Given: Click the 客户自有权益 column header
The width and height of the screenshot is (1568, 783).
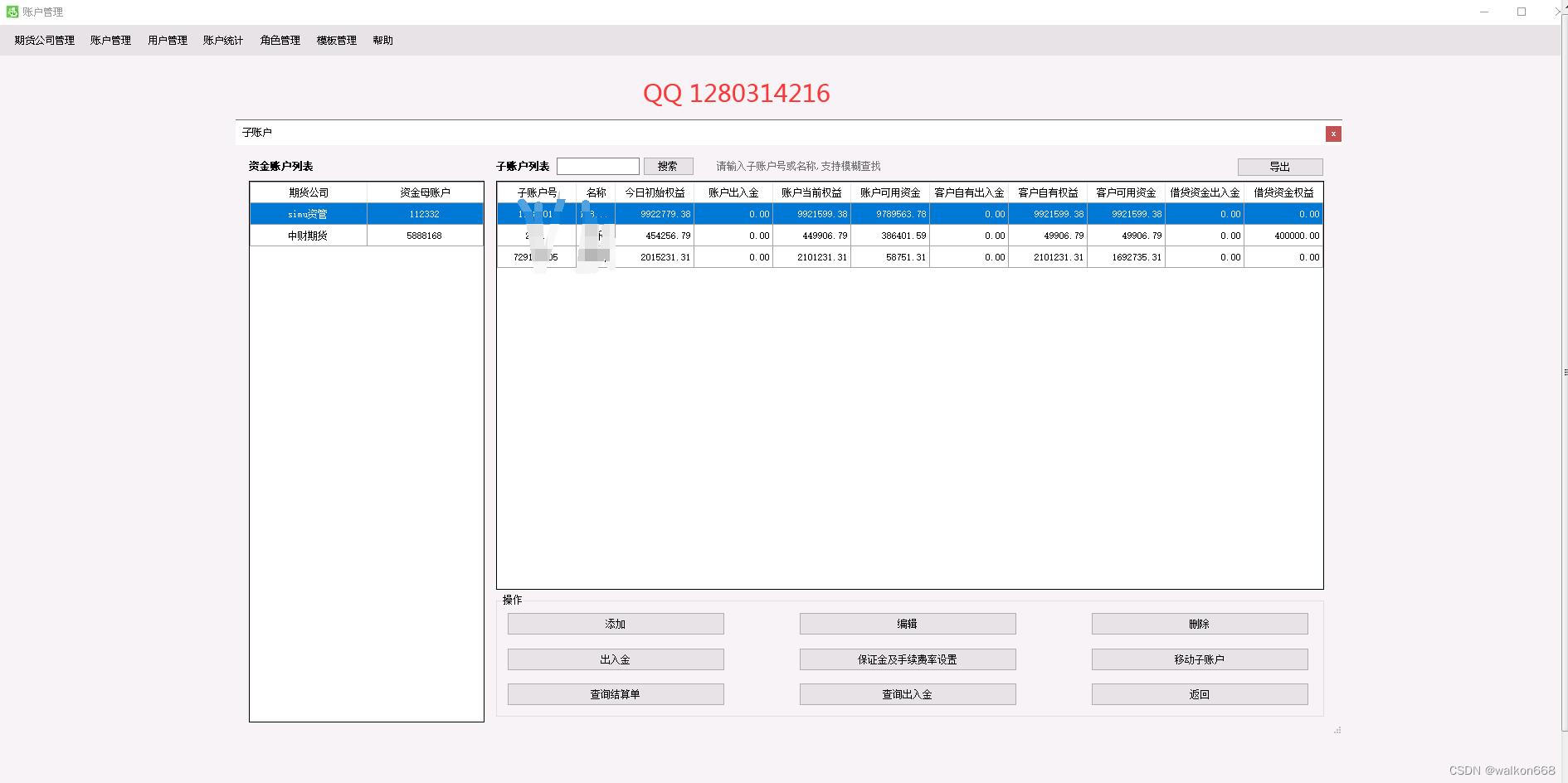Looking at the screenshot, I should click(1048, 192).
